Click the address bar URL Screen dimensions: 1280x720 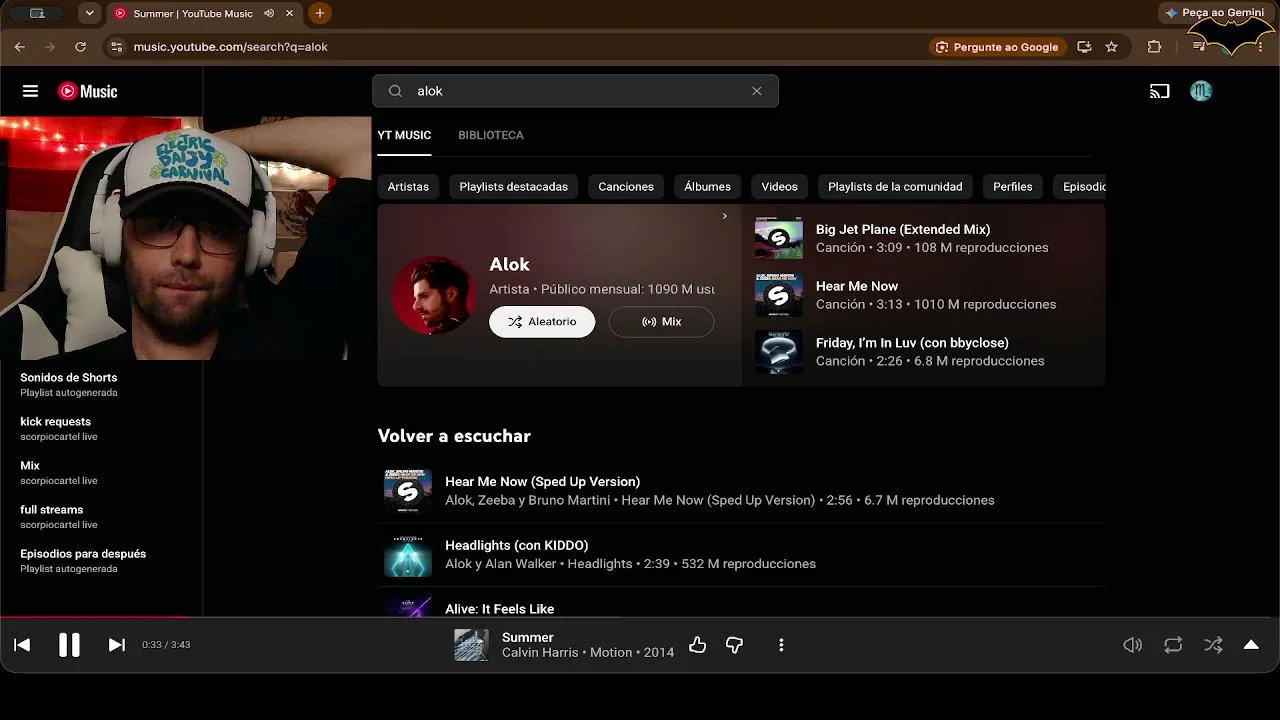coord(231,47)
